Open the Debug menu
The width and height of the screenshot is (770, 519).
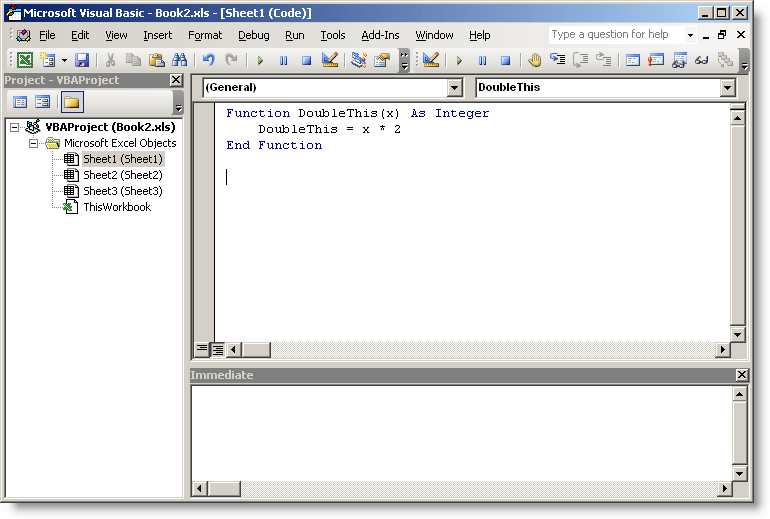point(253,35)
